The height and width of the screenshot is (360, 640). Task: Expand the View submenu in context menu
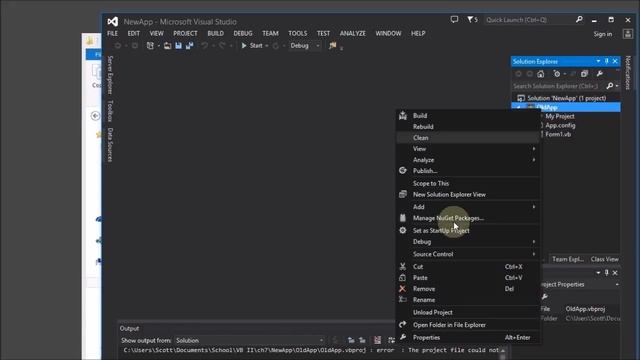(468, 149)
